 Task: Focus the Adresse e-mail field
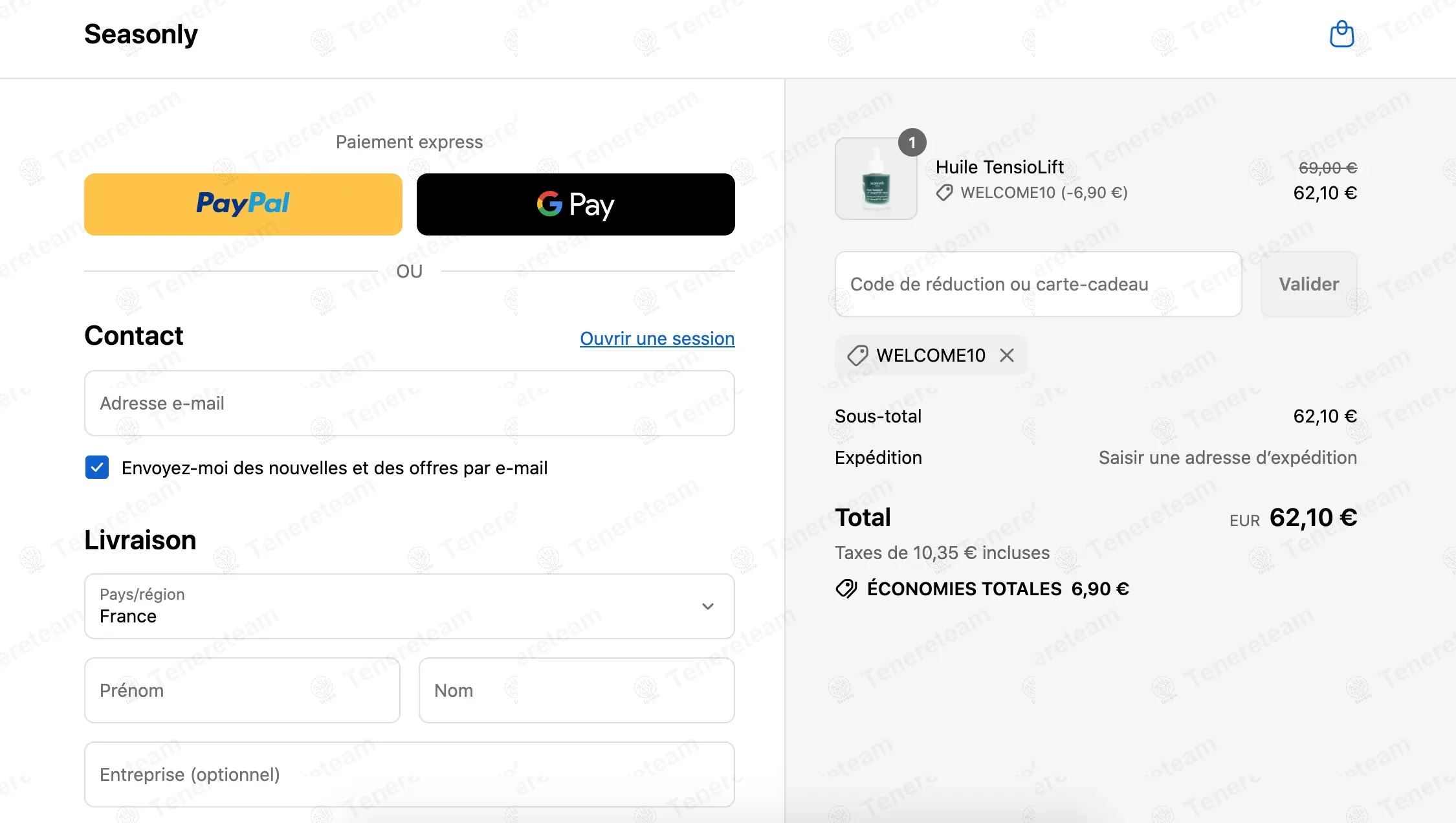[410, 403]
